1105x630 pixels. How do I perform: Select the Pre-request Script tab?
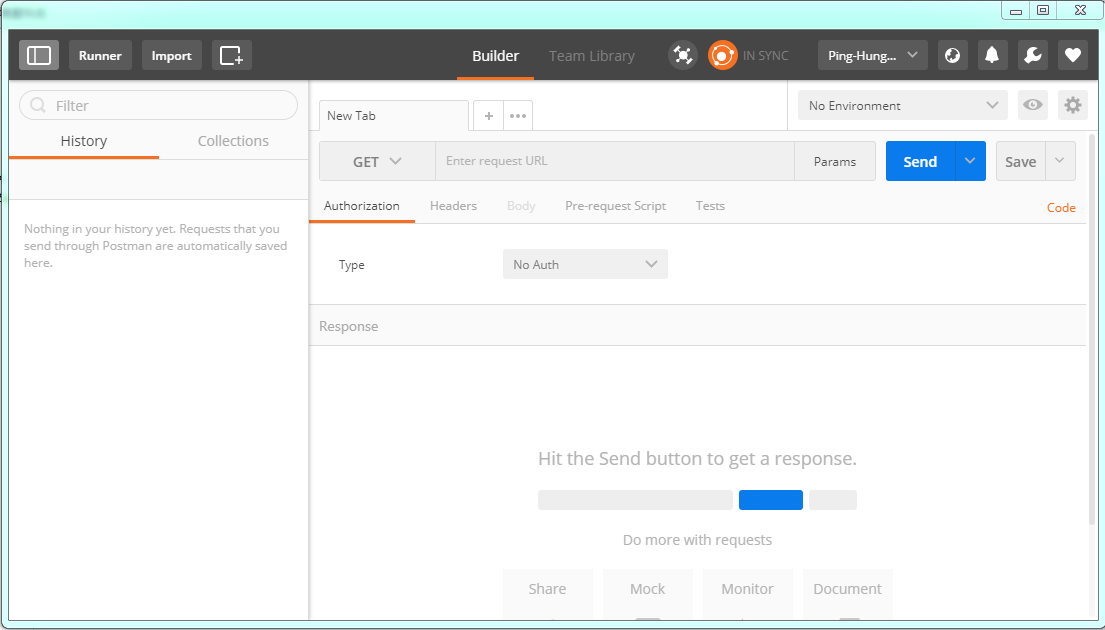click(615, 206)
